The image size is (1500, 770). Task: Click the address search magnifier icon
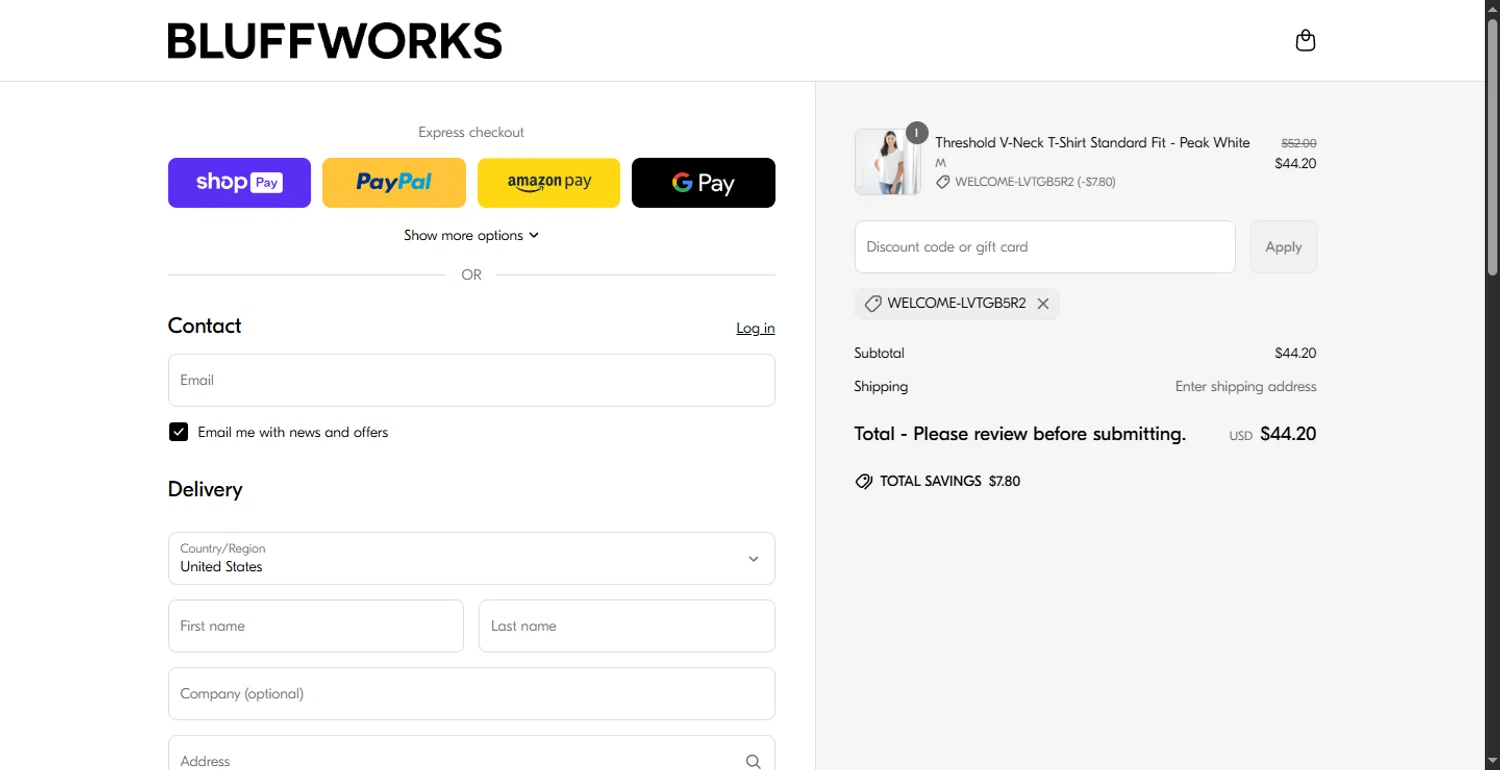click(753, 762)
